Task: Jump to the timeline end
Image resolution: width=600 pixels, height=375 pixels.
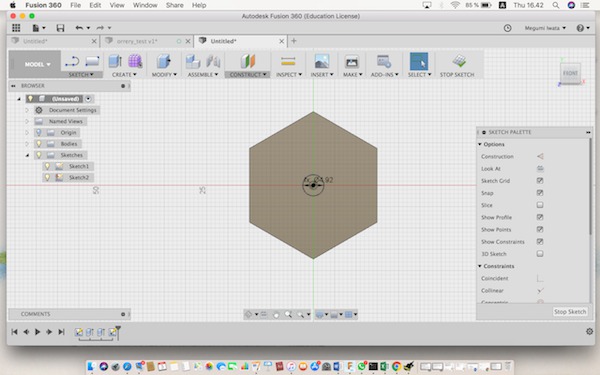Action: (x=61, y=332)
